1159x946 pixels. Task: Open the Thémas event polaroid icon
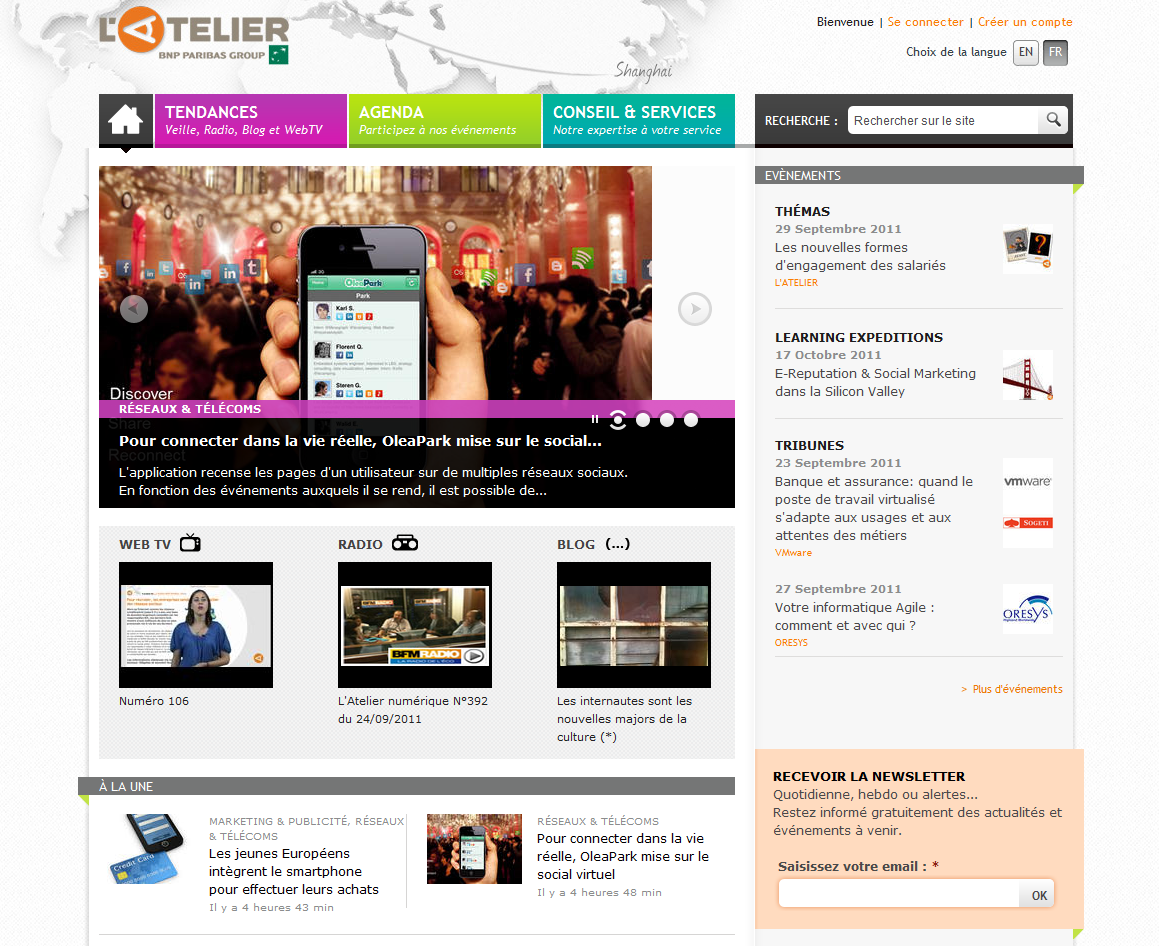pos(1027,249)
